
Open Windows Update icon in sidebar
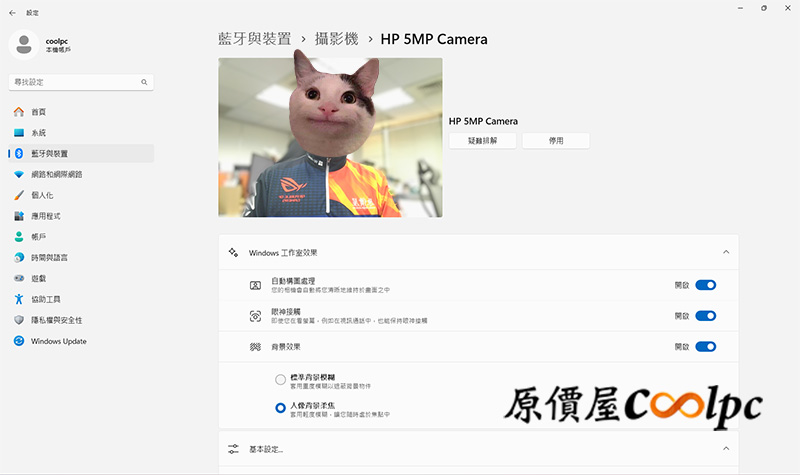pos(19,341)
